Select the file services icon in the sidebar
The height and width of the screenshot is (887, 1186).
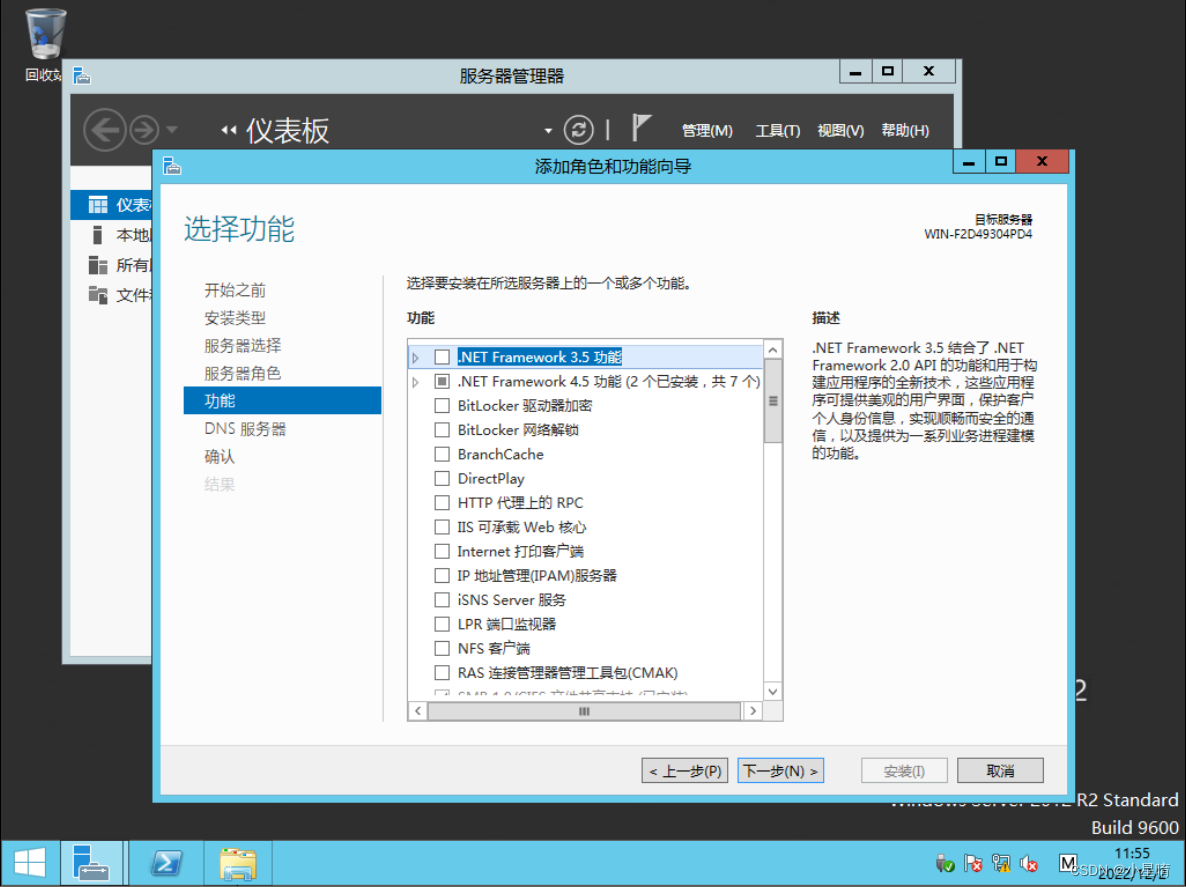[x=98, y=295]
